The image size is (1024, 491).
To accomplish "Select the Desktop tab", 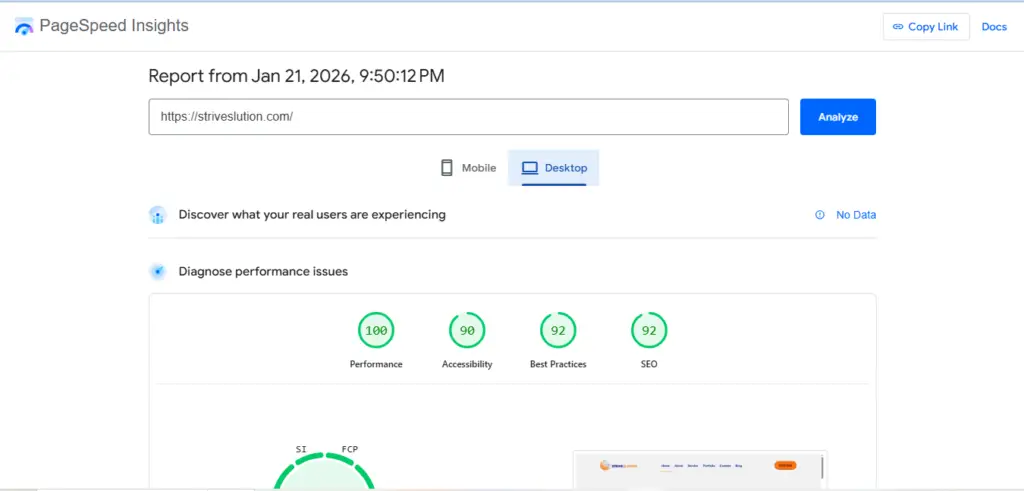I will tap(554, 168).
